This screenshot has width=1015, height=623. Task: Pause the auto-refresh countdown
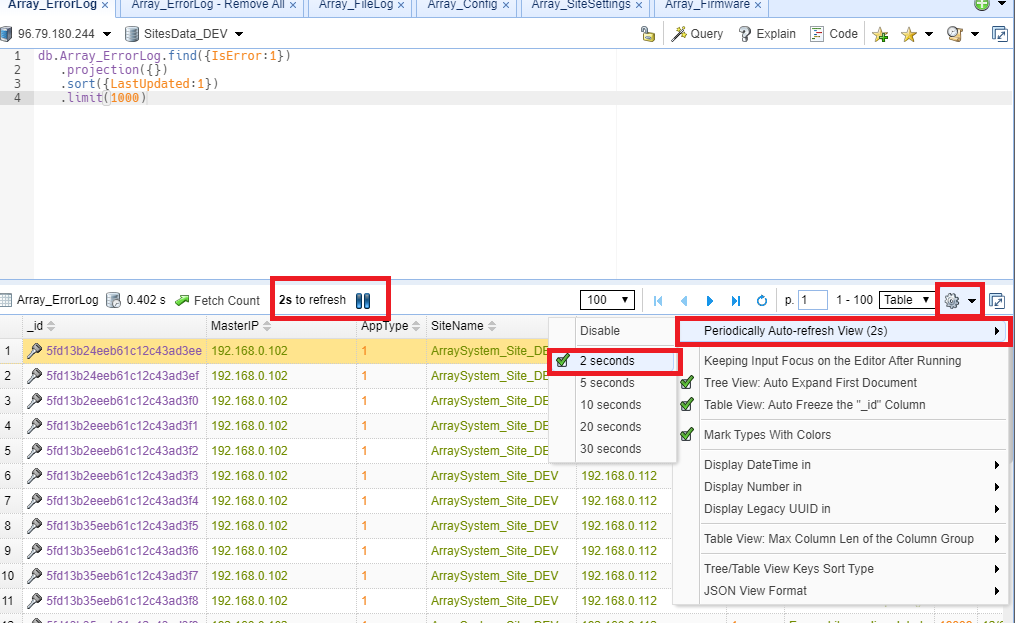tap(363, 300)
